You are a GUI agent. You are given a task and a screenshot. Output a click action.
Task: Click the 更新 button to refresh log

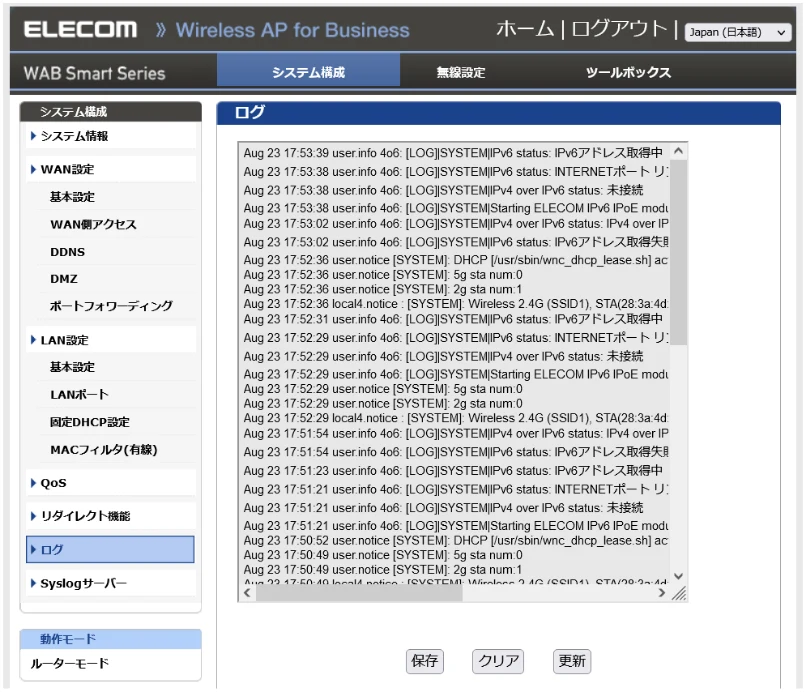[572, 661]
